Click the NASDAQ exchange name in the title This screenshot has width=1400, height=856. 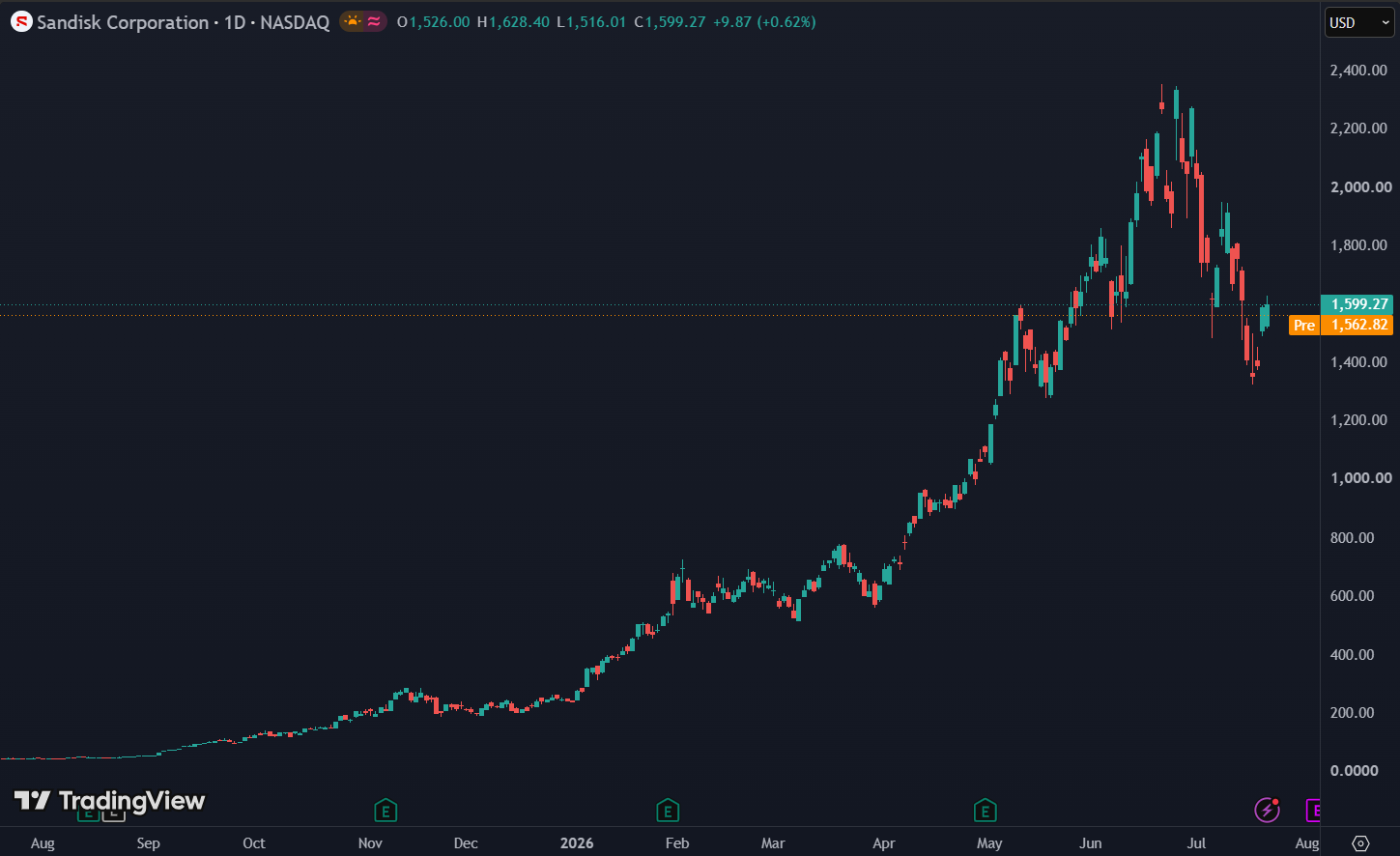coord(295,22)
